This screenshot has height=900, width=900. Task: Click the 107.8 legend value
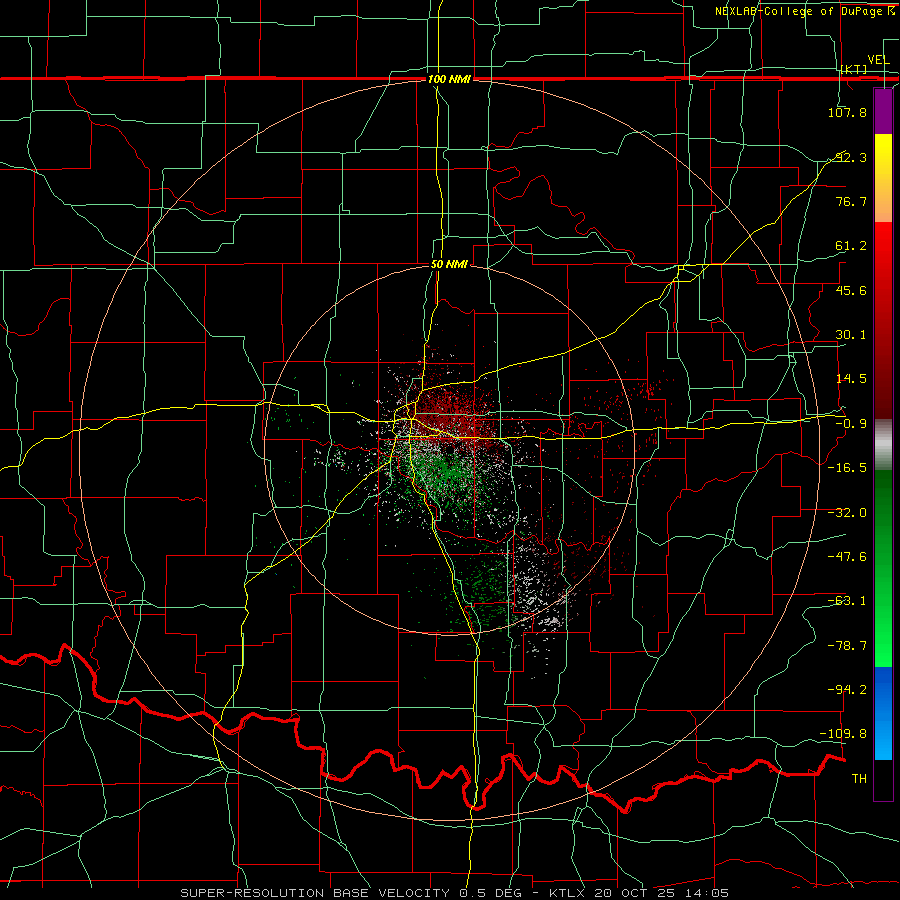(847, 112)
